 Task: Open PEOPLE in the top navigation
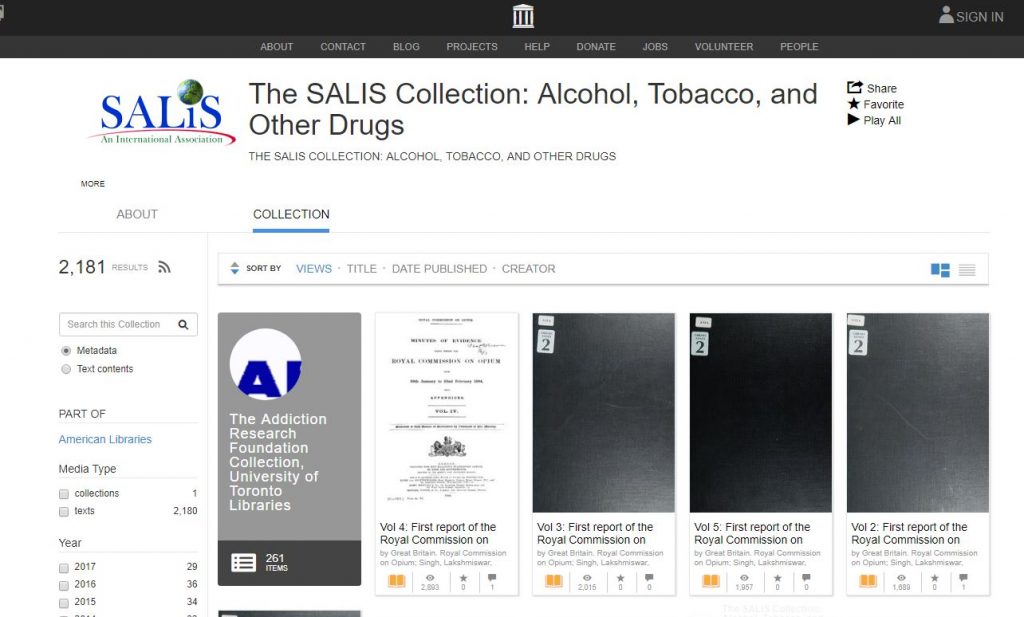(x=799, y=46)
